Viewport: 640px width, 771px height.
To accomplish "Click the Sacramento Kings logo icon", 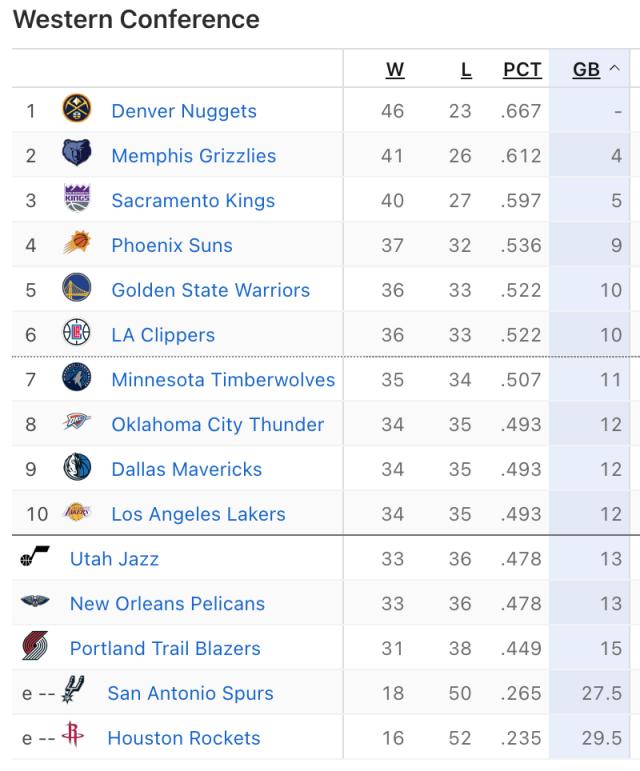I will pyautogui.click(x=77, y=200).
